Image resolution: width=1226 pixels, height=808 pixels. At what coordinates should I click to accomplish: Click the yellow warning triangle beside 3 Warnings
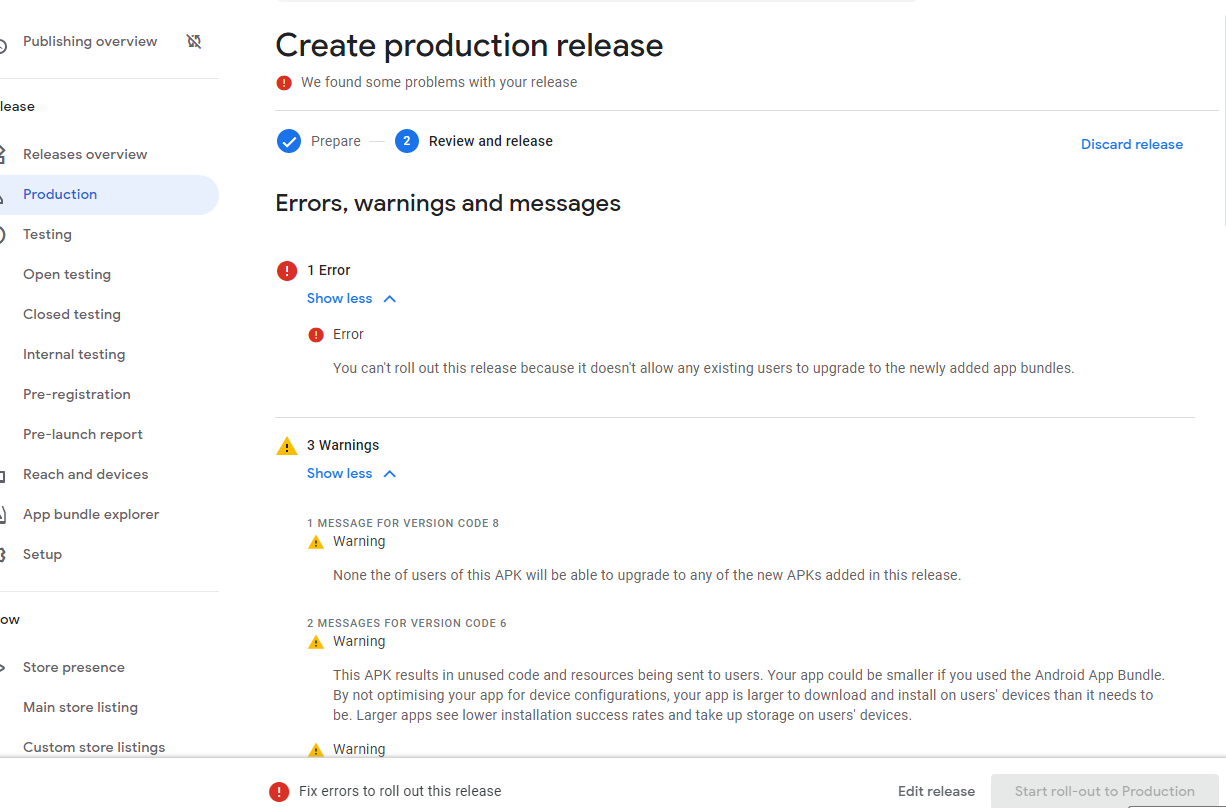click(287, 446)
